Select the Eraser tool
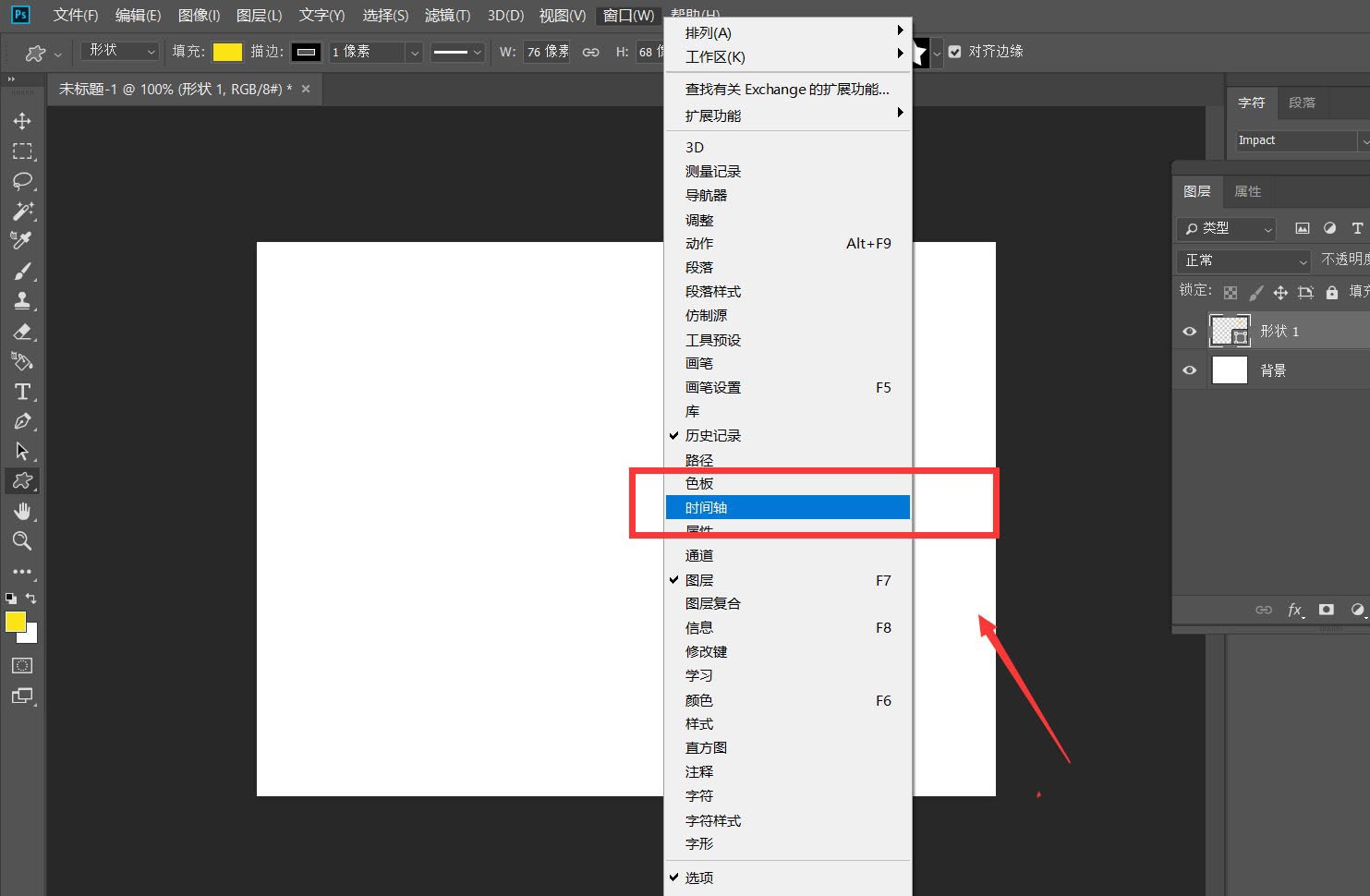The width and height of the screenshot is (1370, 896). point(22,332)
